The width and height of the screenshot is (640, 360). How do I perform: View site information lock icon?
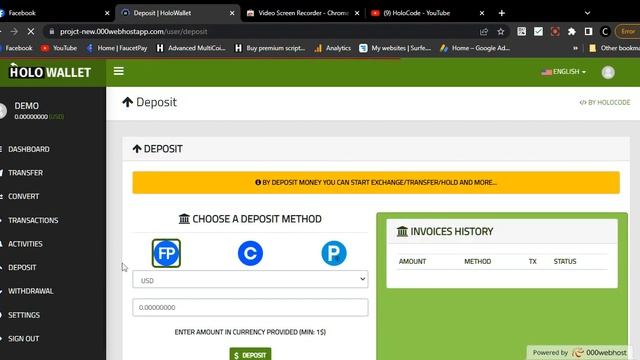51,31
